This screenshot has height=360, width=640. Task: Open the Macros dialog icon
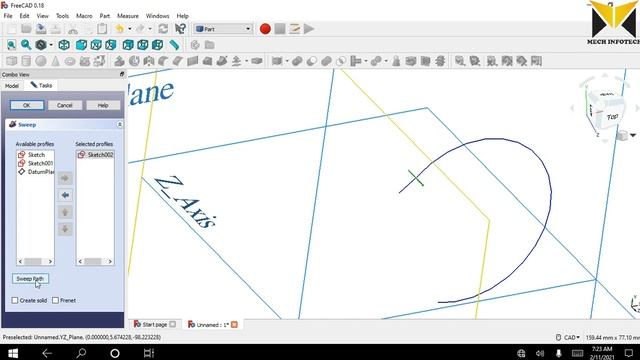(x=295, y=29)
